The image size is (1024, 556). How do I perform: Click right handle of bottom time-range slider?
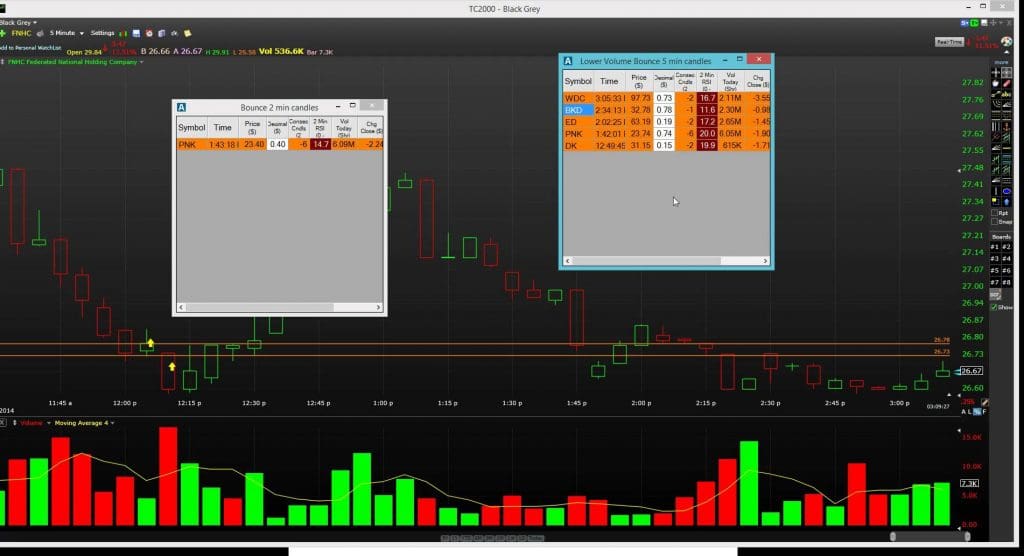pyautogui.click(x=967, y=536)
